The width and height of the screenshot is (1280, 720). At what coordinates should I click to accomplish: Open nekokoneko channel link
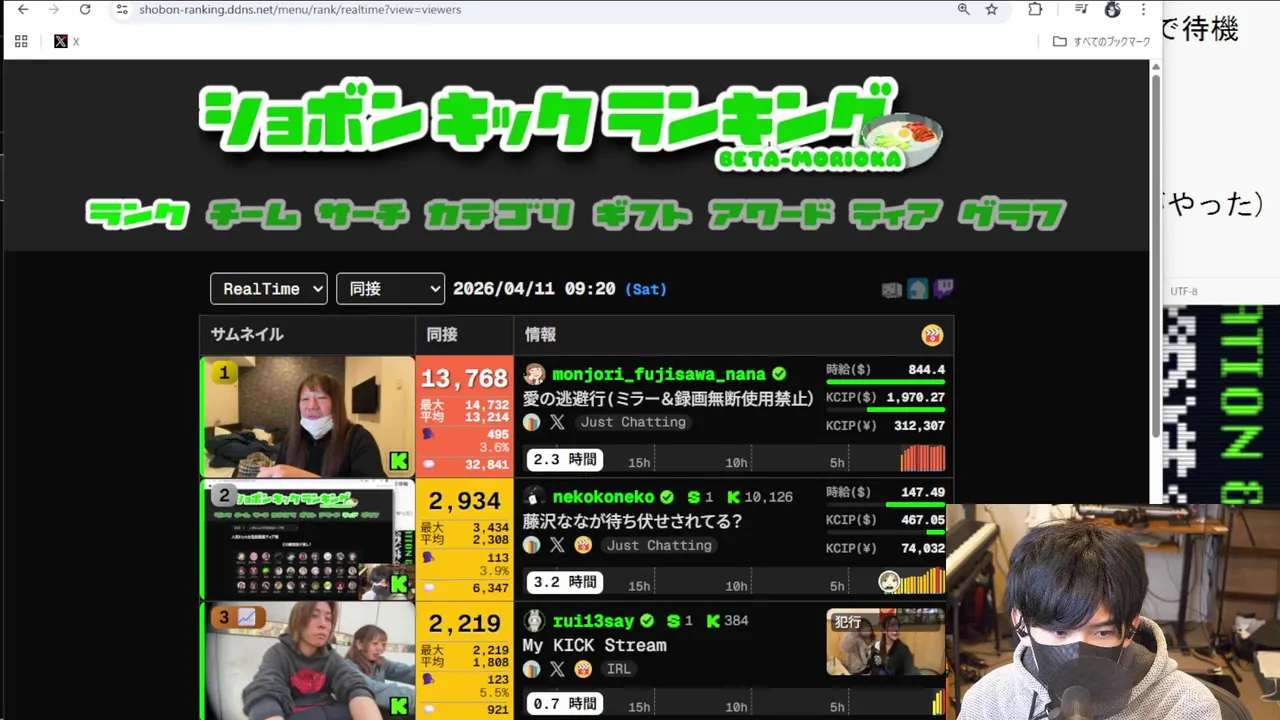(603, 497)
